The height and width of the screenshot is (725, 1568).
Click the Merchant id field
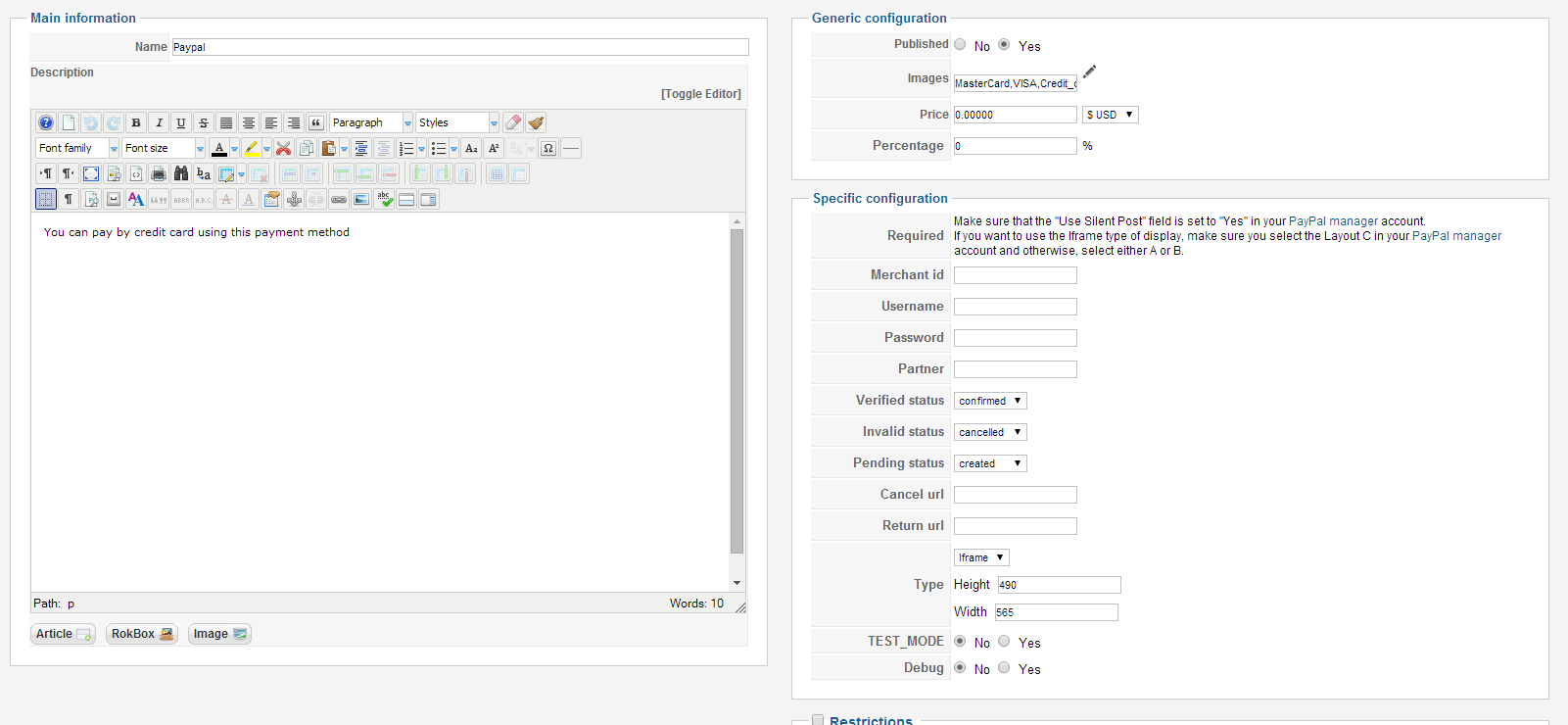click(x=1016, y=275)
